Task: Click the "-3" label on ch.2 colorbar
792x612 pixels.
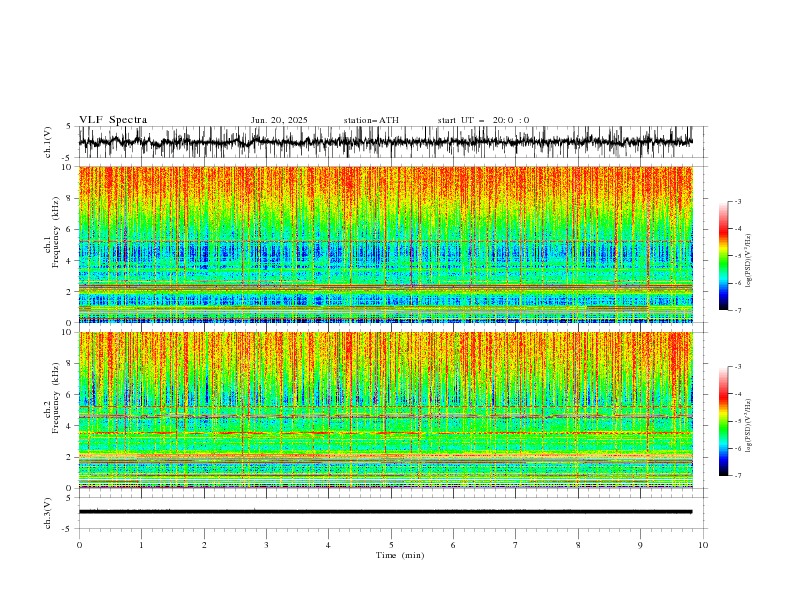Action: pyautogui.click(x=737, y=367)
